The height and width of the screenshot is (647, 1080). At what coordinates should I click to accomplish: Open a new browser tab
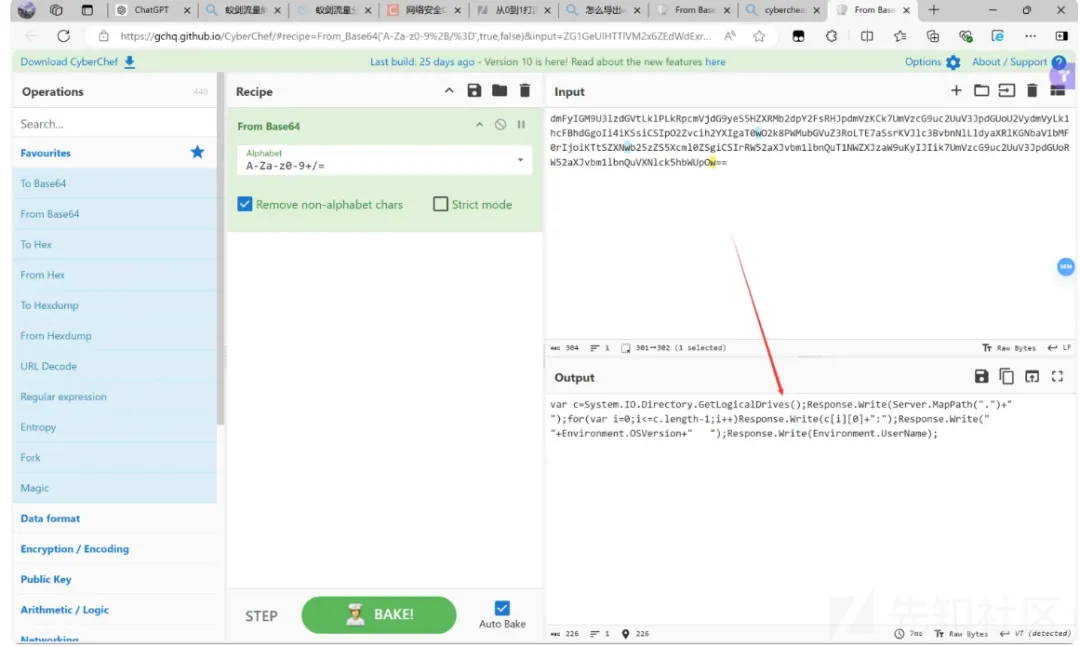click(933, 10)
